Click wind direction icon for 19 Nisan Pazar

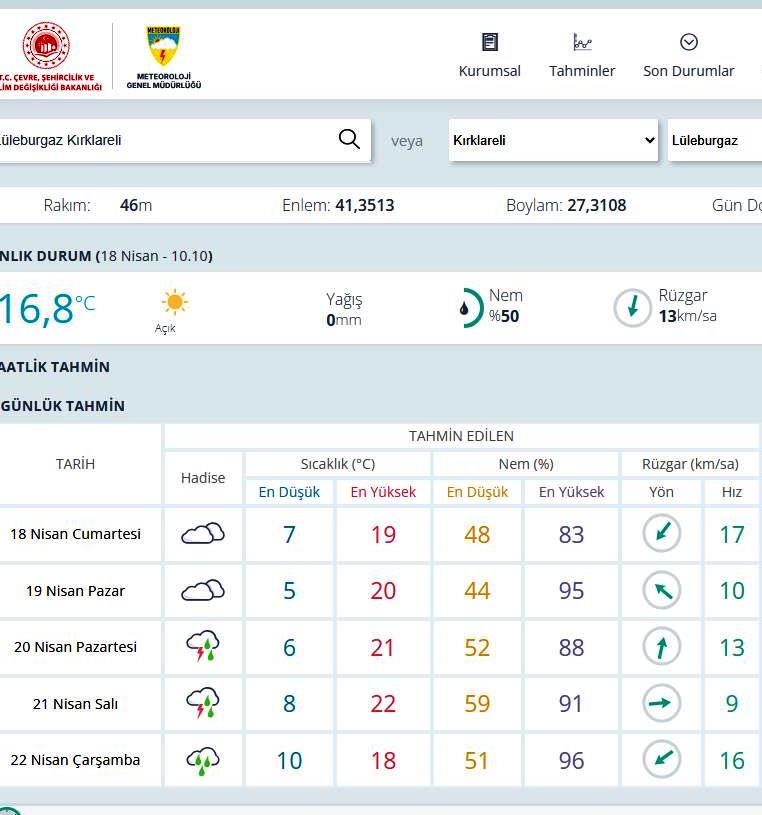661,591
